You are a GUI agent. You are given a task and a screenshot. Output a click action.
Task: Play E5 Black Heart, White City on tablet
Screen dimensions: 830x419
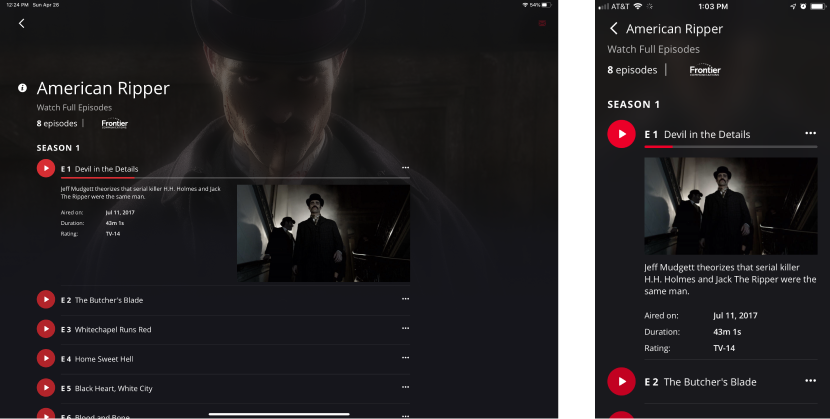(x=46, y=388)
